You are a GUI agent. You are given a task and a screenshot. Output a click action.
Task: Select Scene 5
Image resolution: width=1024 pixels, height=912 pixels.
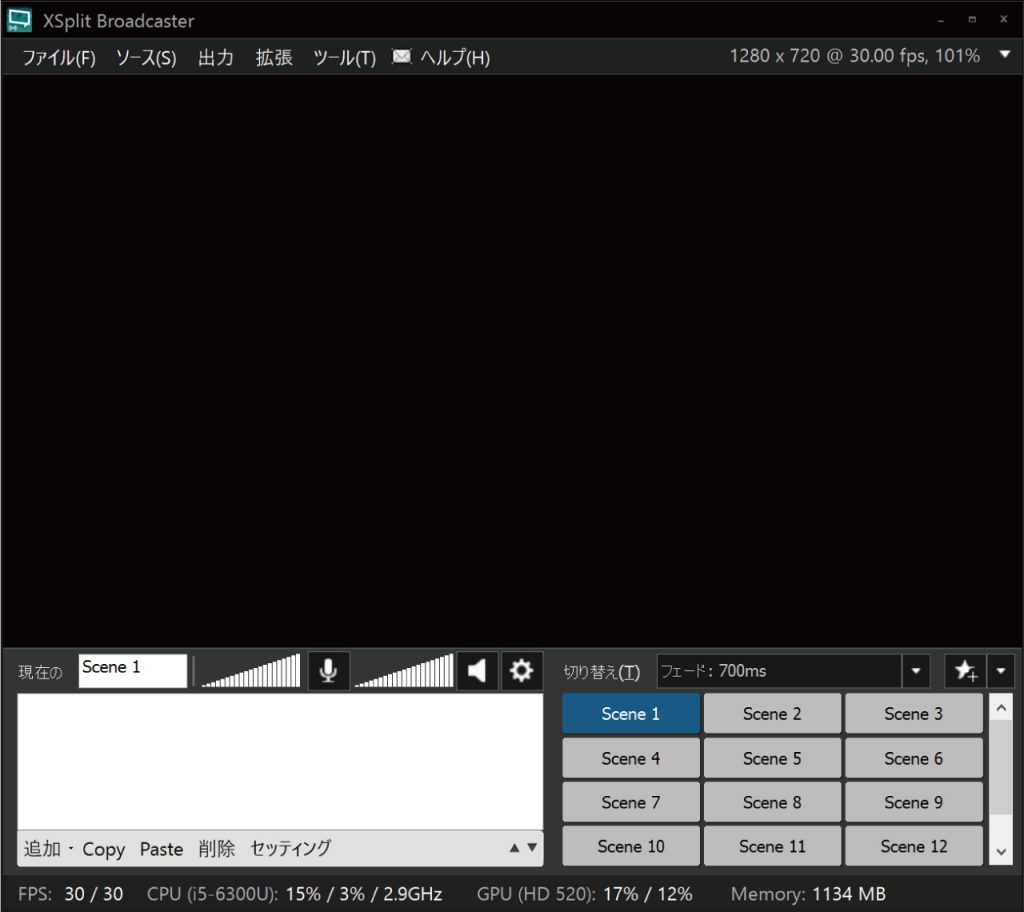(772, 757)
